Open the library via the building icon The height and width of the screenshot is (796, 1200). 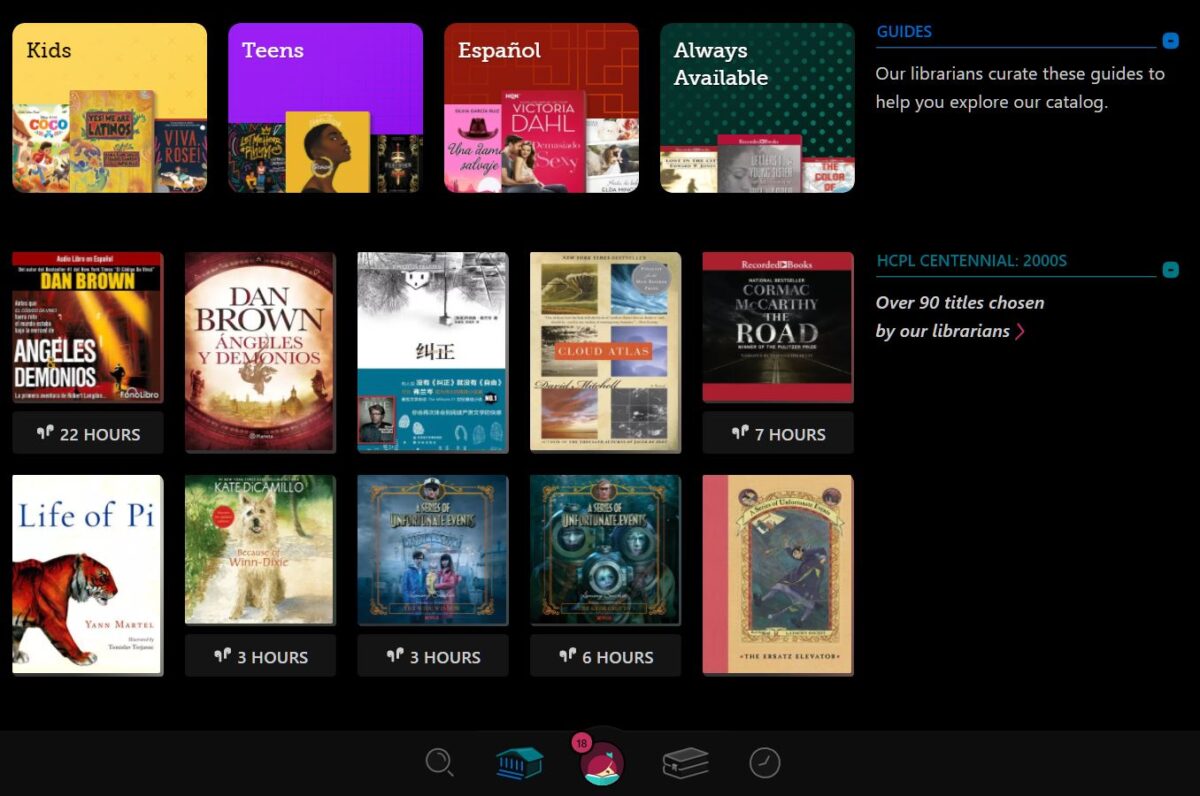[519, 762]
